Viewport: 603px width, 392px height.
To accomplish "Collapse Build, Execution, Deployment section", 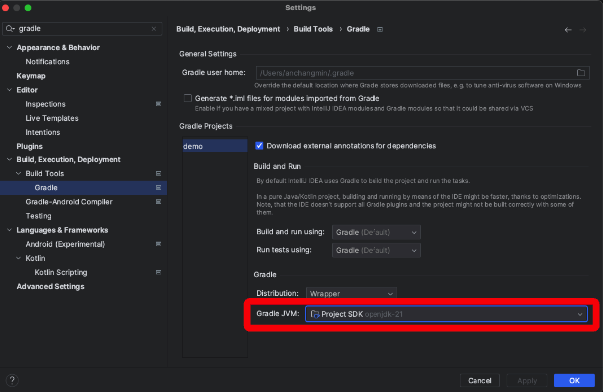I will coord(9,159).
